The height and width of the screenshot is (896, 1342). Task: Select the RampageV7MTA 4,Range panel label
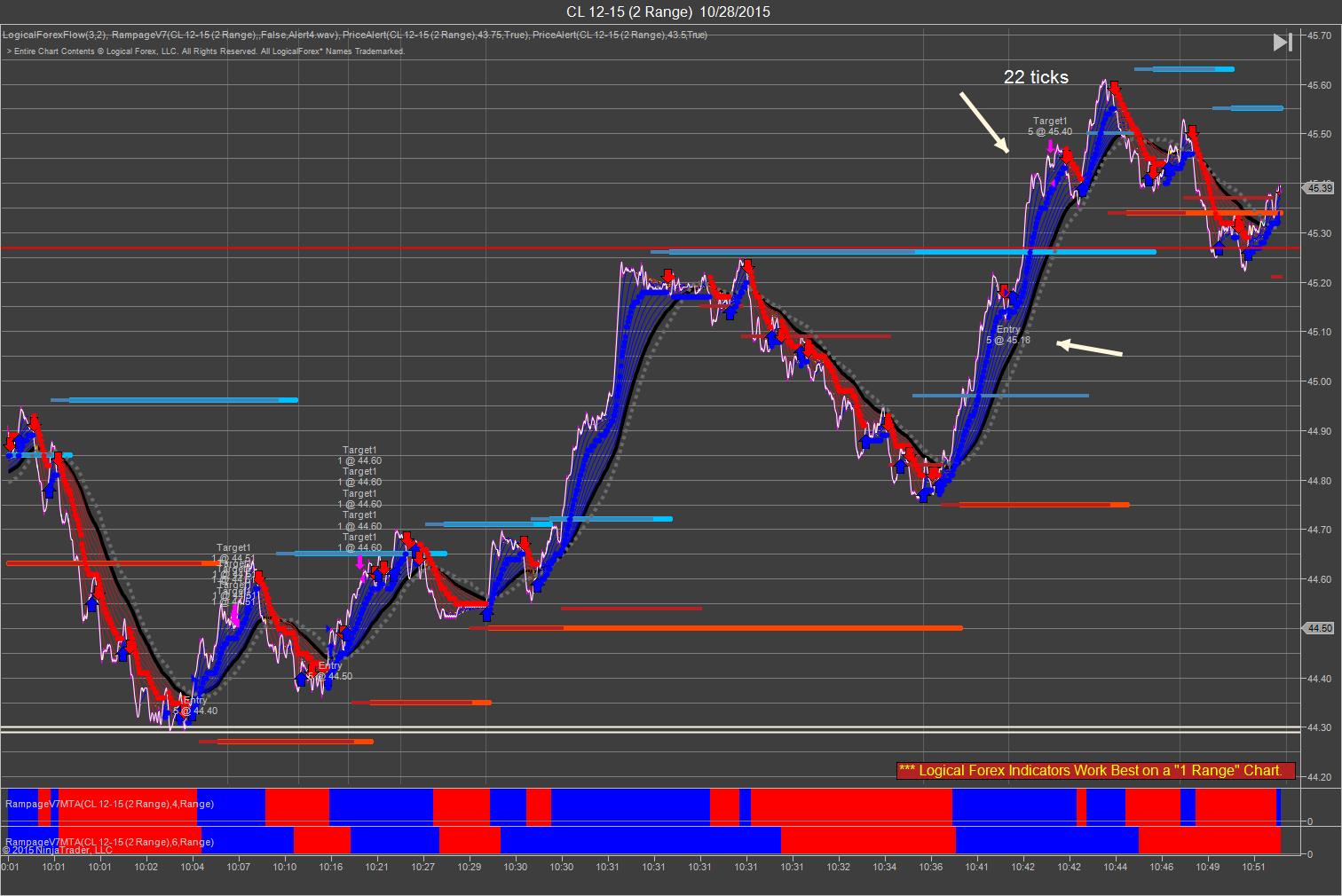pyautogui.click(x=110, y=804)
